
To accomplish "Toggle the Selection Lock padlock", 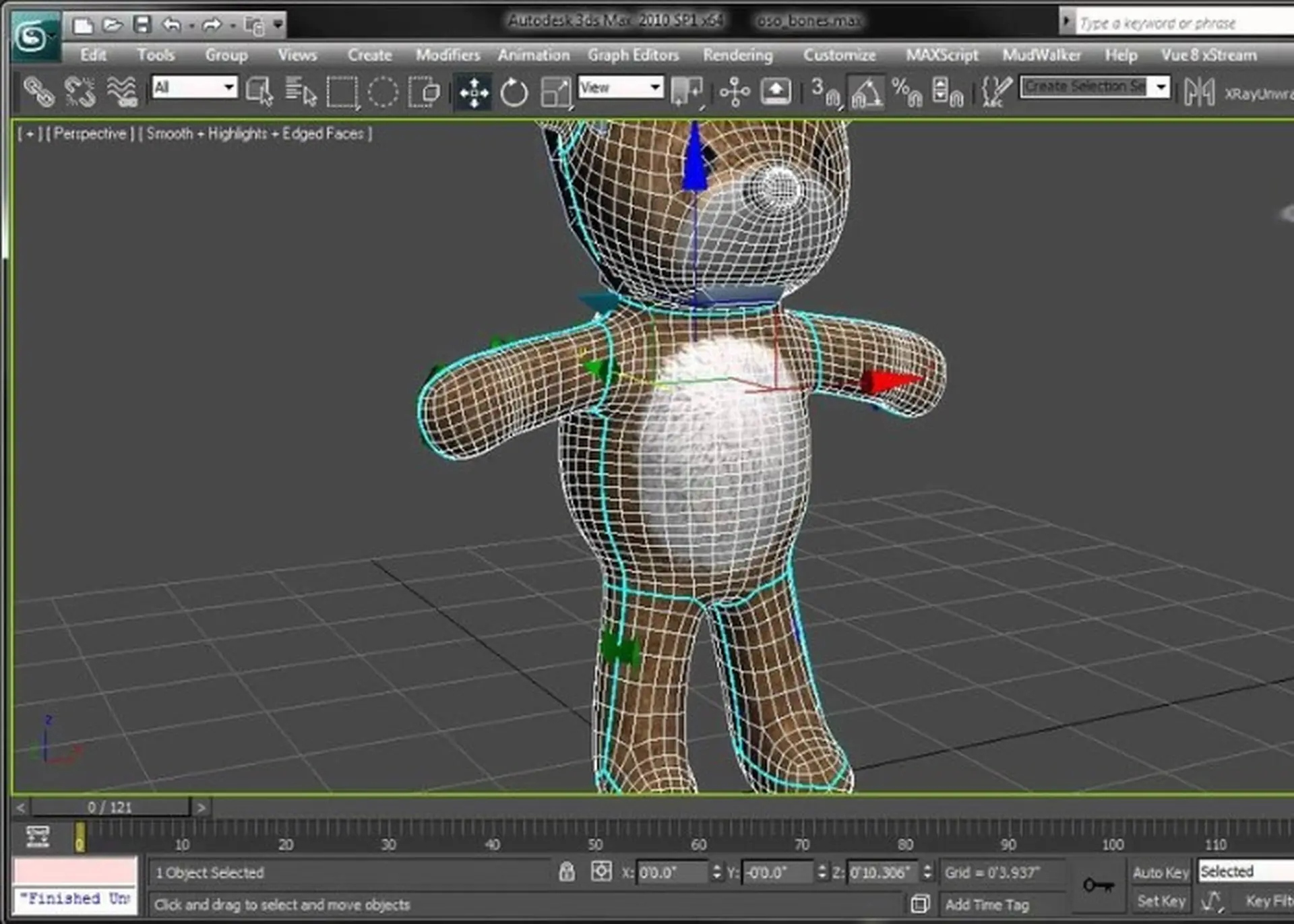I will 567,872.
